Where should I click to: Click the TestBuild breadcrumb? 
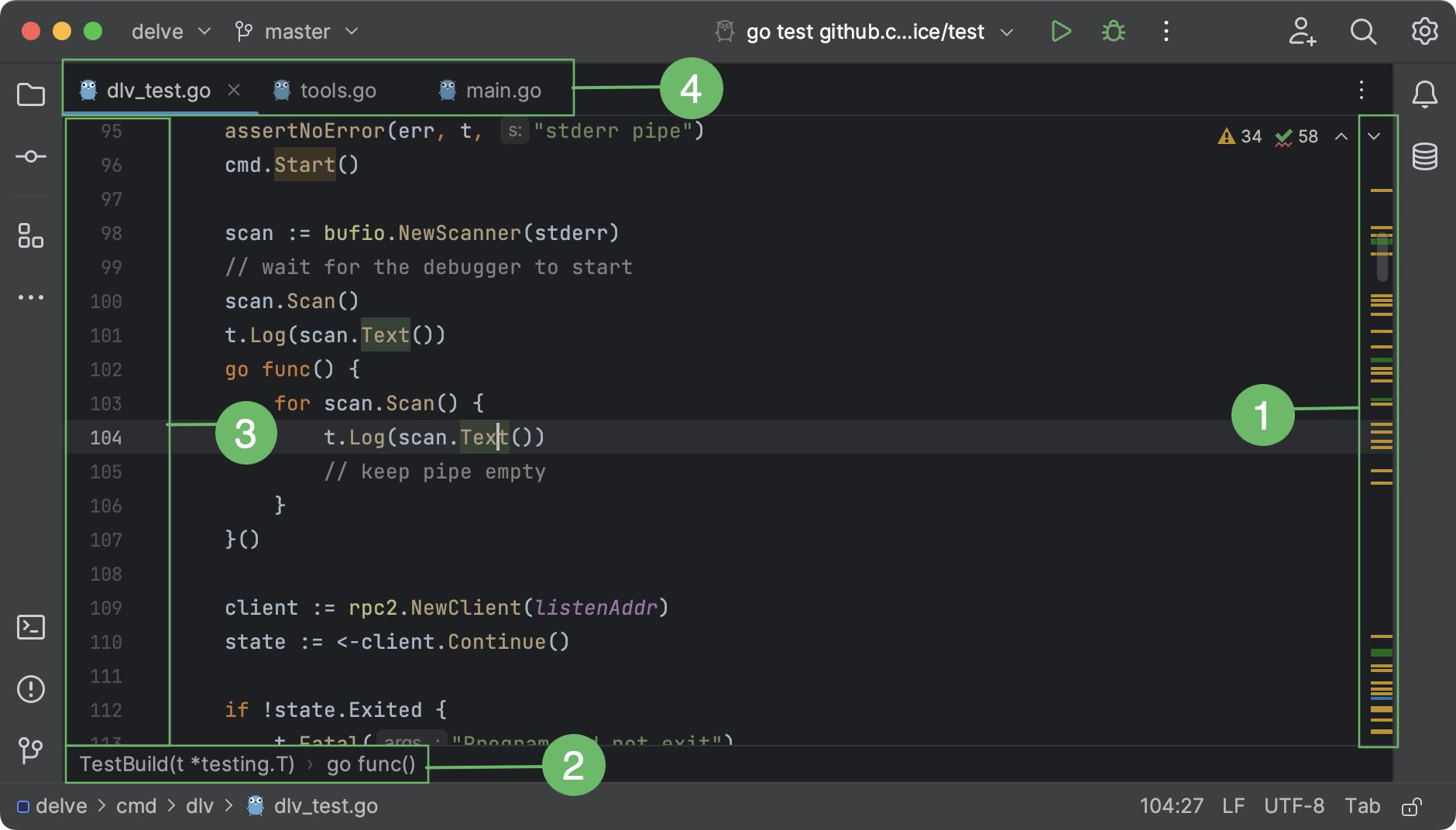[187, 764]
